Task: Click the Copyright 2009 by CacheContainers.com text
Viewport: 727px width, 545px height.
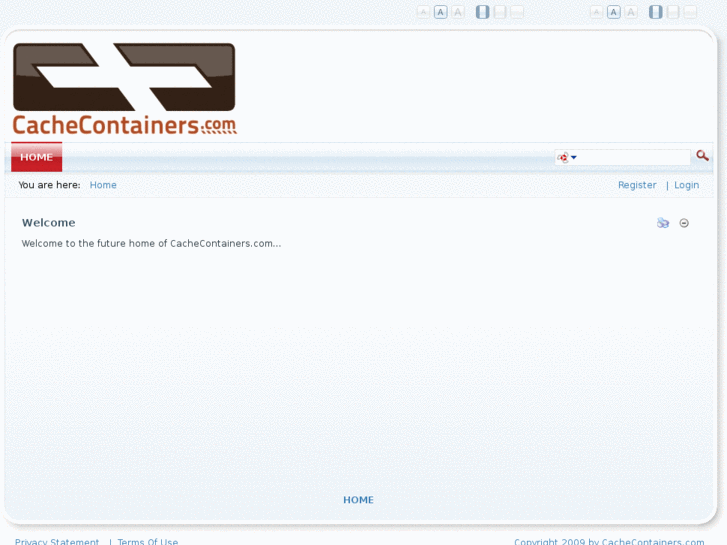Action: click(x=609, y=542)
